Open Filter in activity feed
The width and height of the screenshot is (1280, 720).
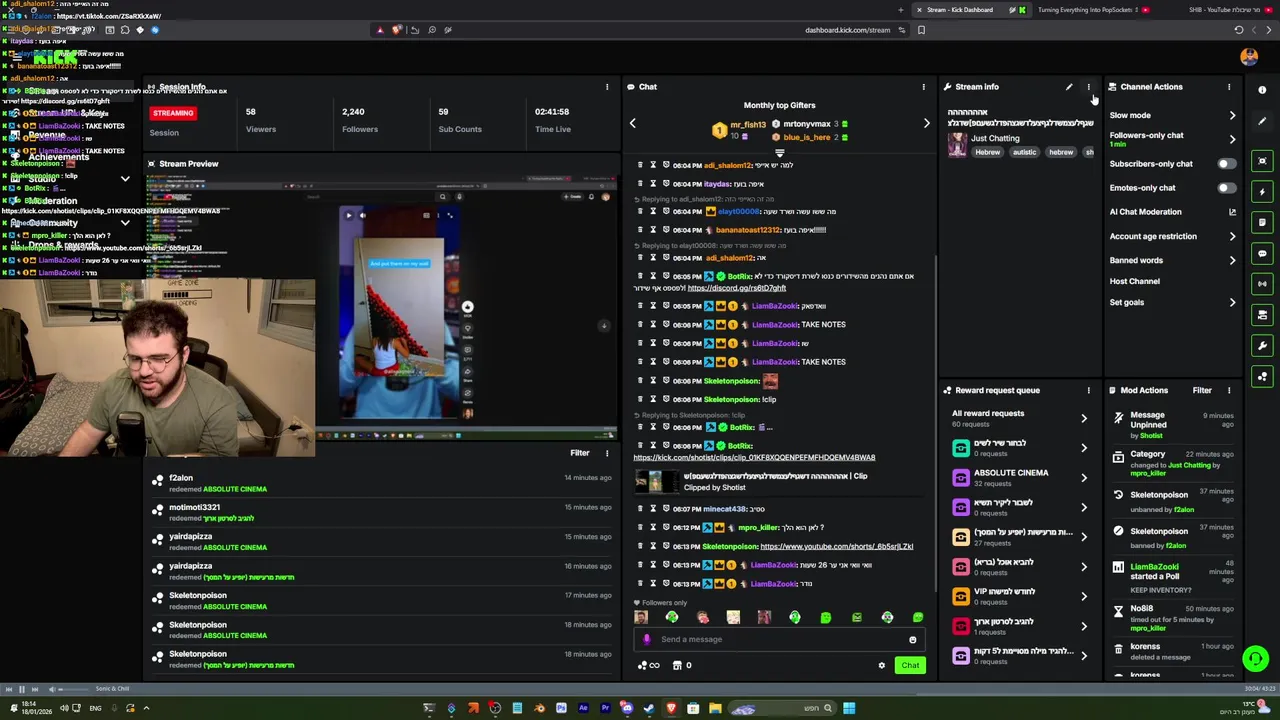(579, 453)
